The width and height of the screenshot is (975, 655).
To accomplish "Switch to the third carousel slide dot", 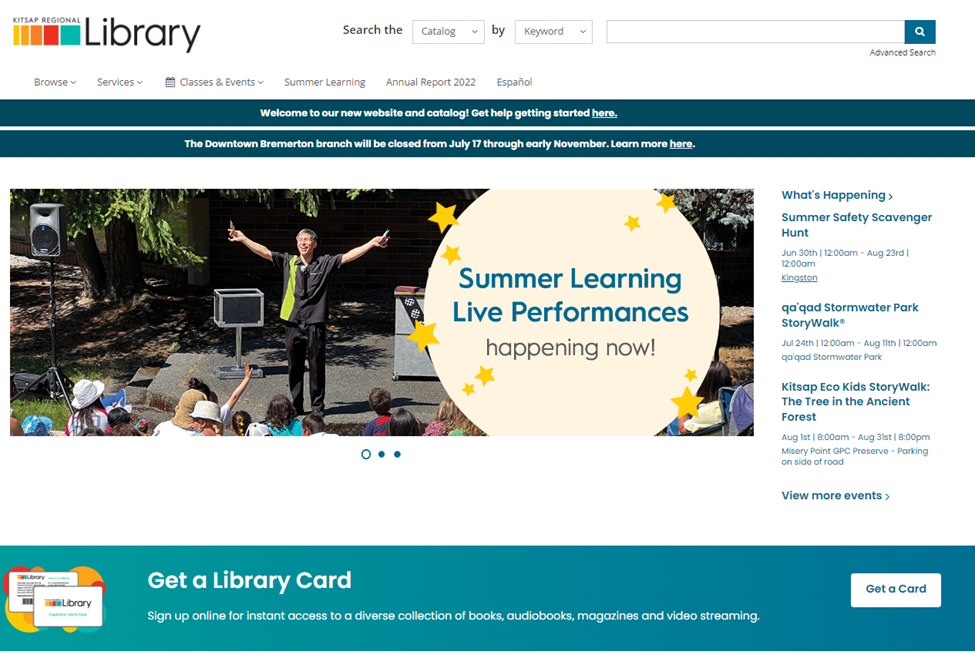I will pos(397,454).
